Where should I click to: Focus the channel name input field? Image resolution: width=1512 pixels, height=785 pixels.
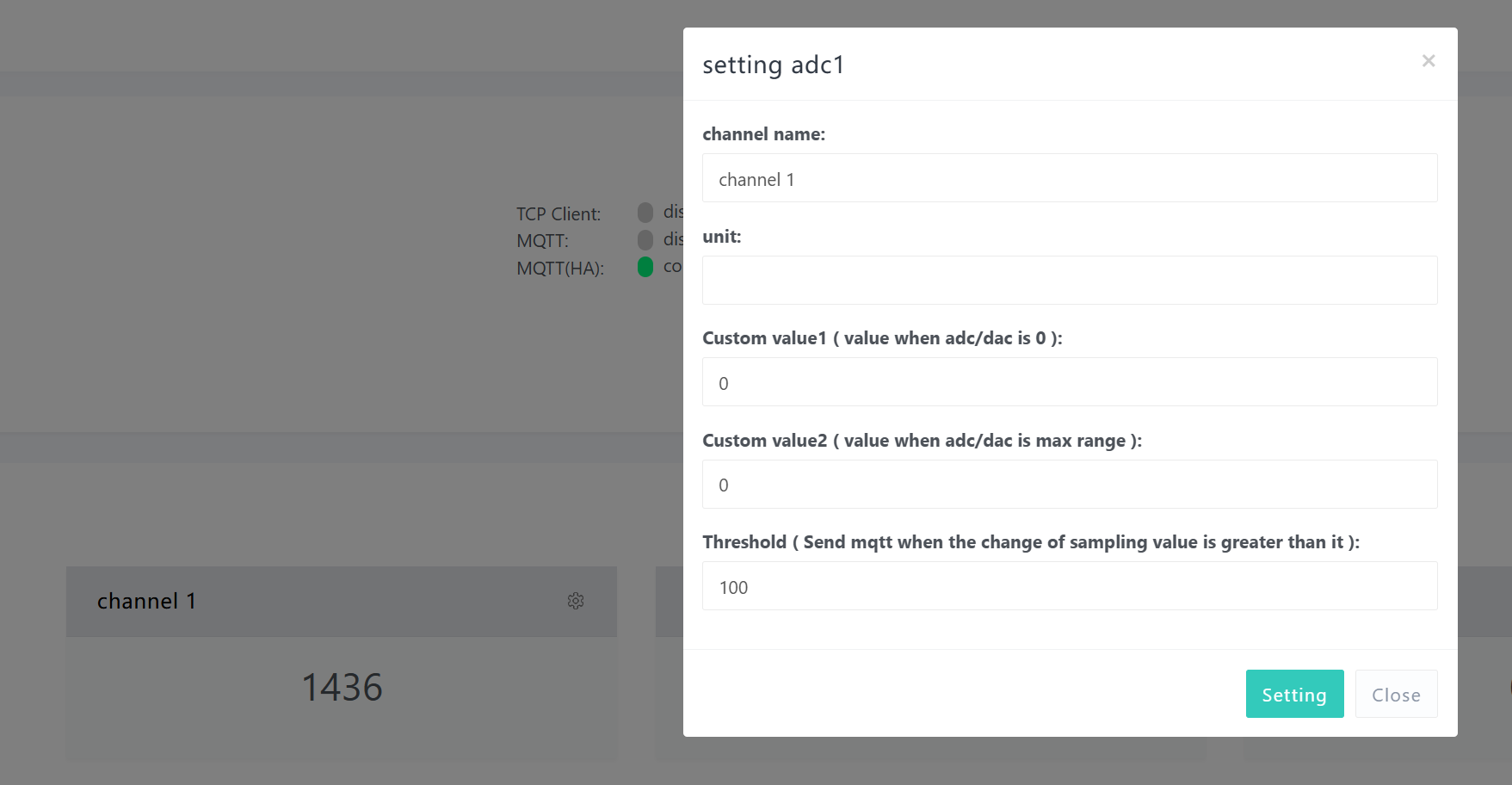(x=1069, y=178)
